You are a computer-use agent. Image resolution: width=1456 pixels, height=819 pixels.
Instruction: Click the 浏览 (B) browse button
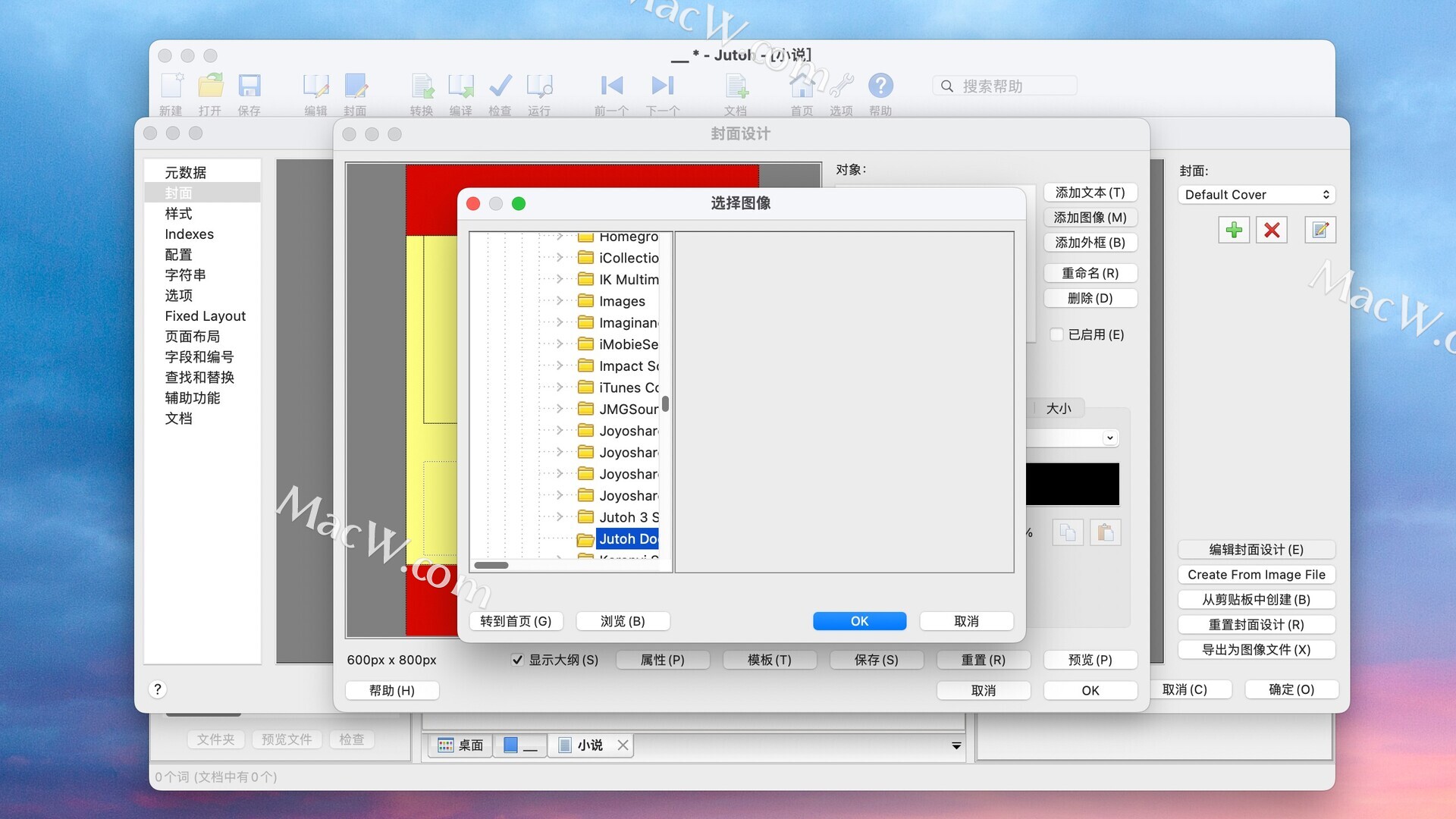click(x=623, y=621)
